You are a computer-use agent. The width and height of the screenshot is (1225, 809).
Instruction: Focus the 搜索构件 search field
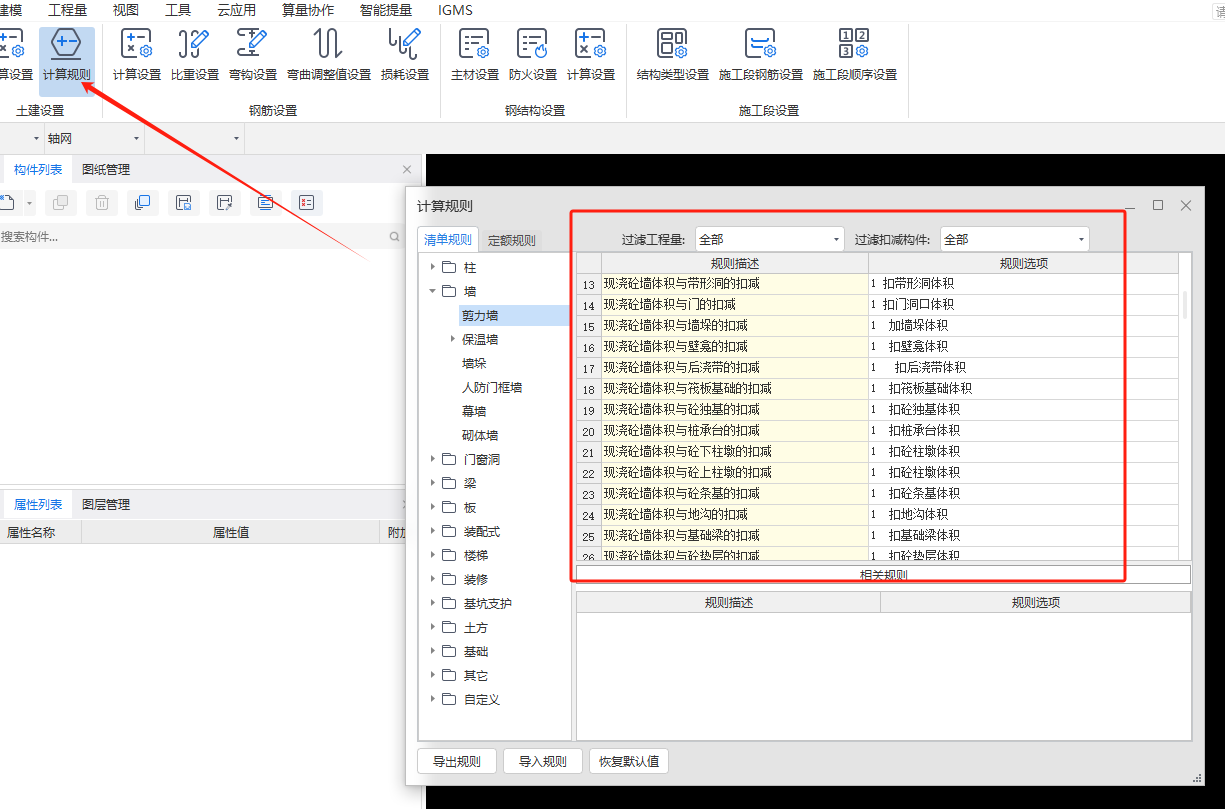pyautogui.click(x=193, y=237)
